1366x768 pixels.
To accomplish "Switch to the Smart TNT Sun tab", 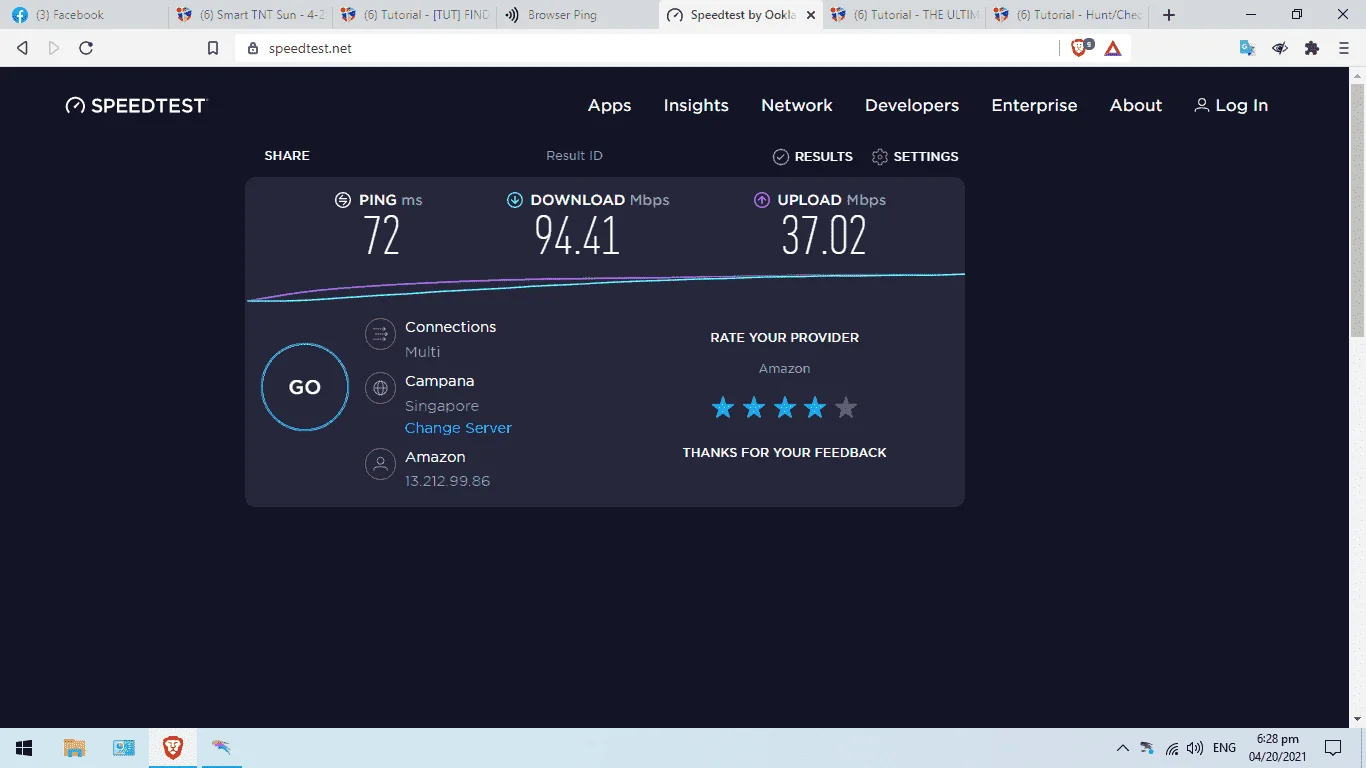I will click(x=250, y=15).
